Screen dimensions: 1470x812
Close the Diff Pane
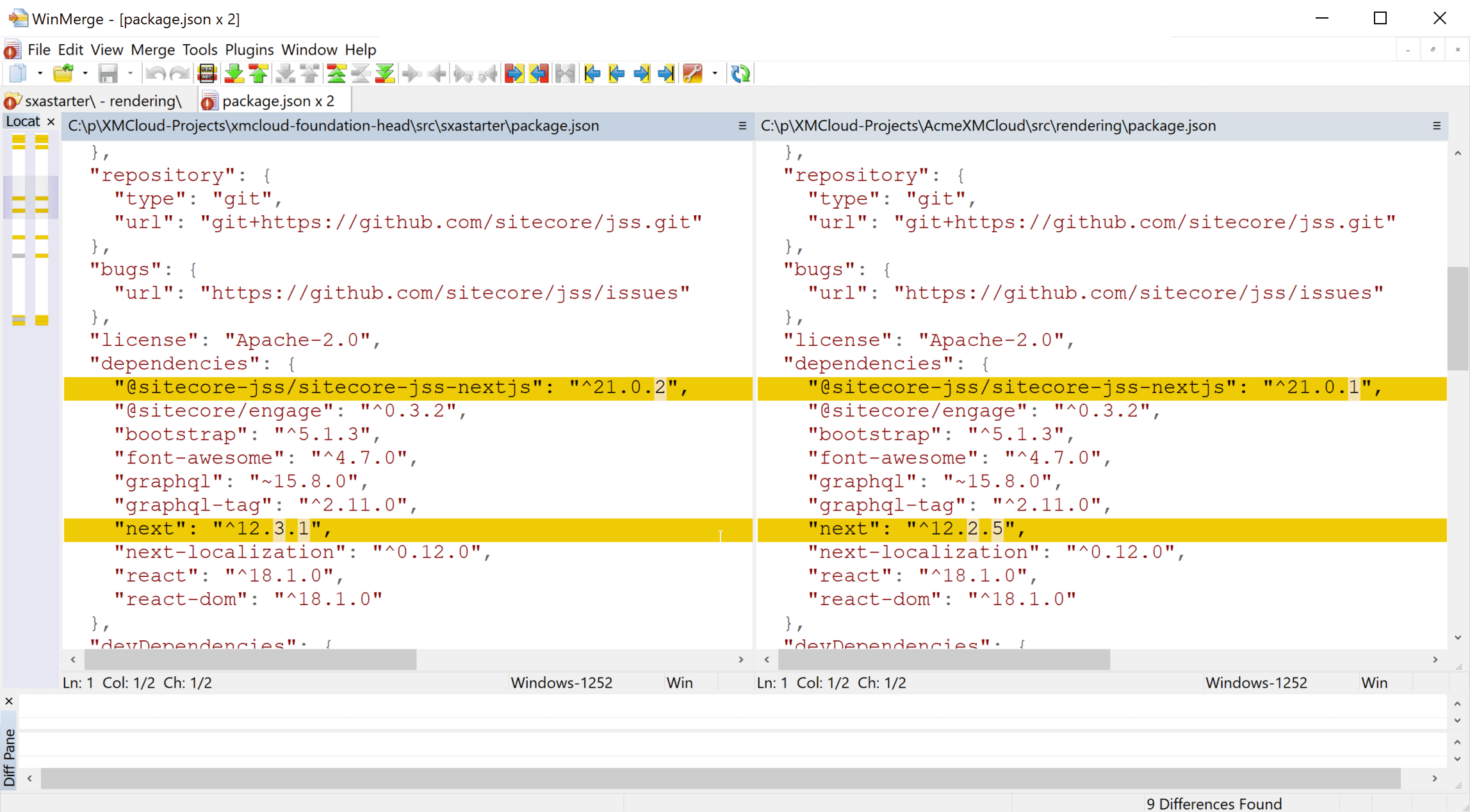(9, 701)
